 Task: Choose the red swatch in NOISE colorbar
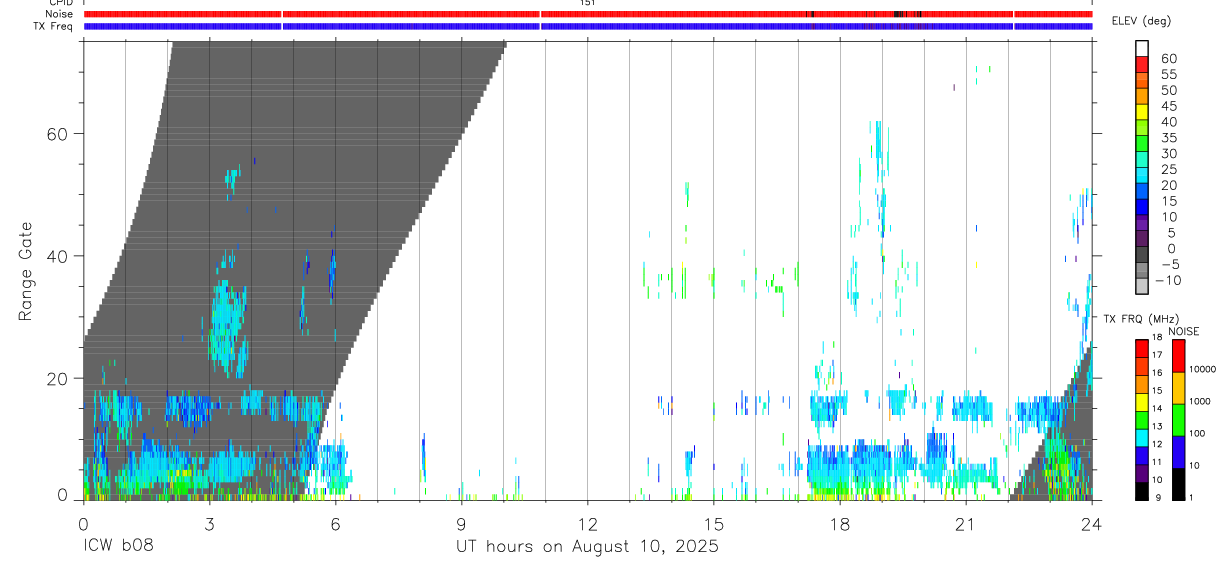tap(1180, 356)
